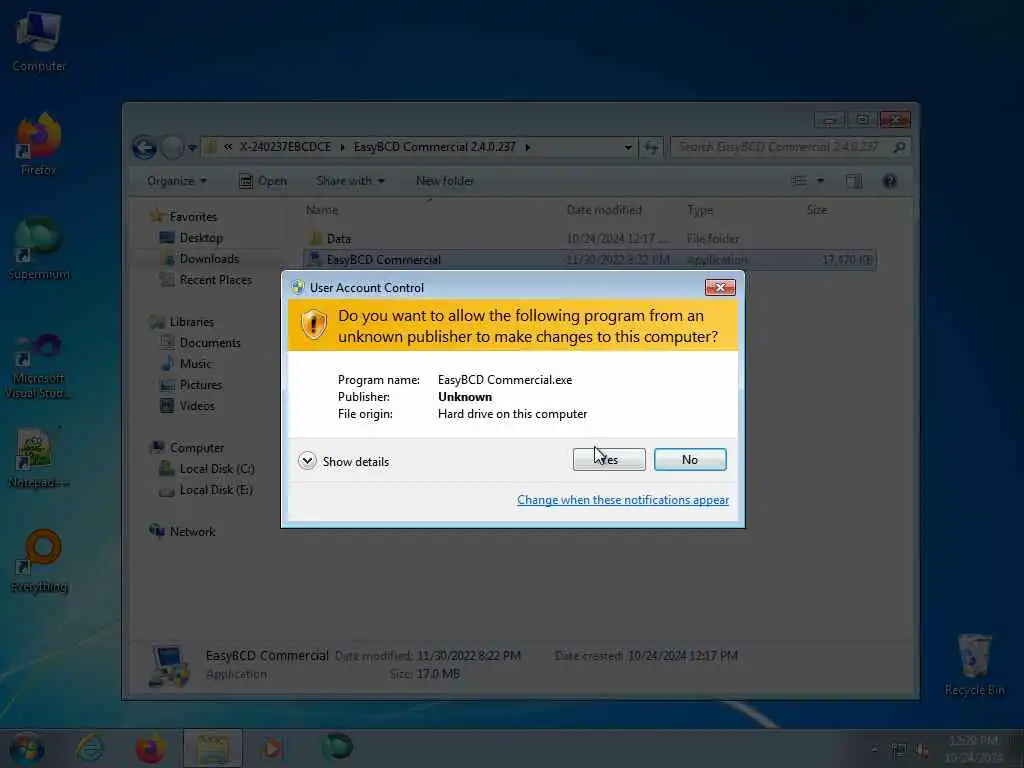The image size is (1024, 768).
Task: Click the refresh button beside address bar
Action: point(651,148)
